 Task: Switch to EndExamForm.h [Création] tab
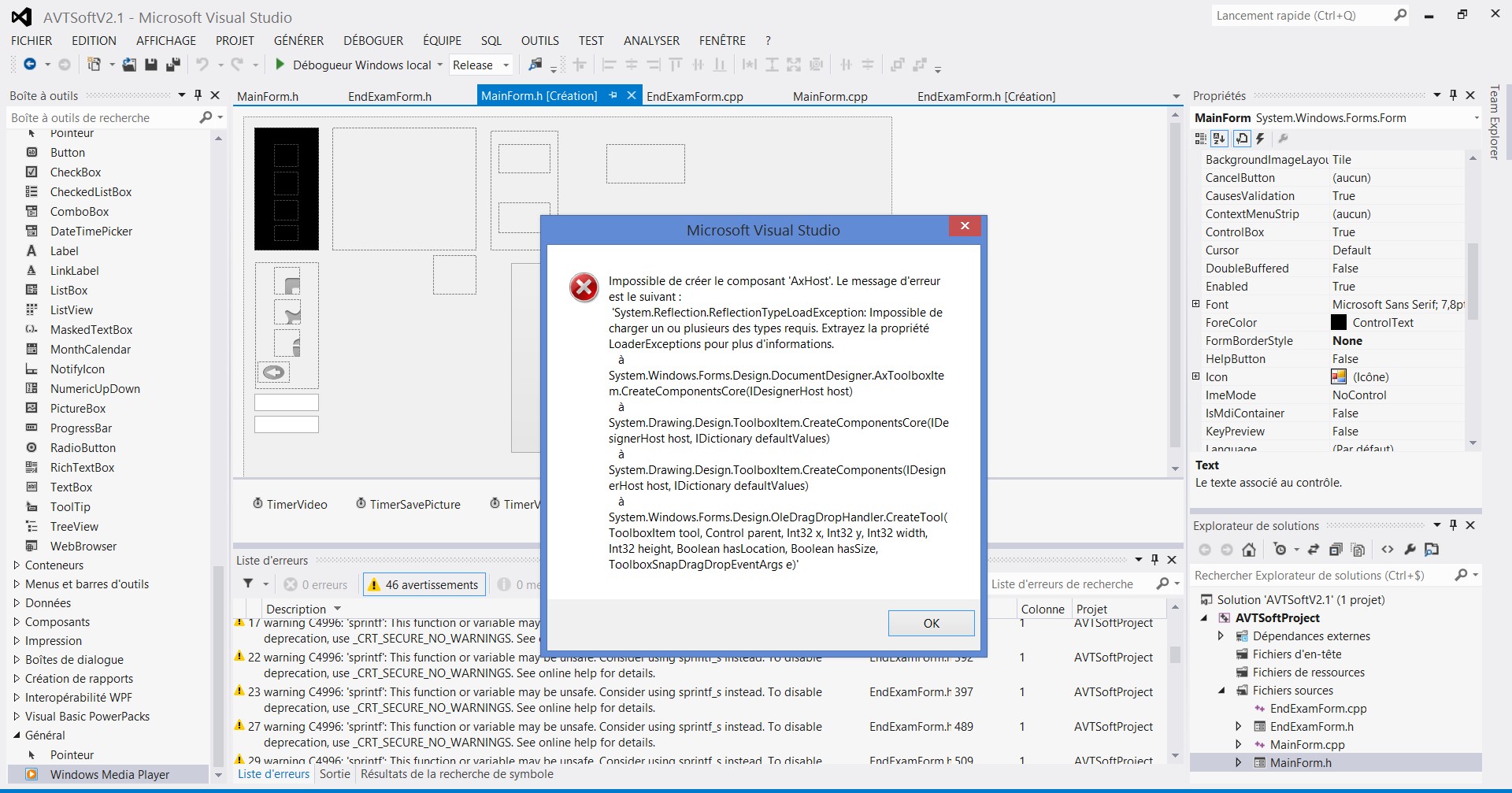tap(986, 97)
